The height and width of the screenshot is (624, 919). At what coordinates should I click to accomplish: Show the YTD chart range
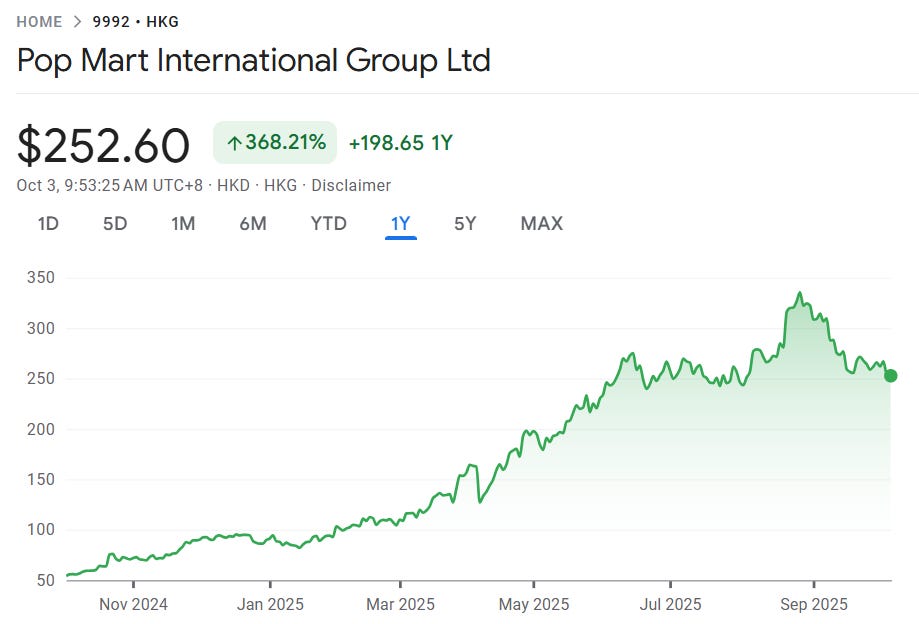[328, 223]
